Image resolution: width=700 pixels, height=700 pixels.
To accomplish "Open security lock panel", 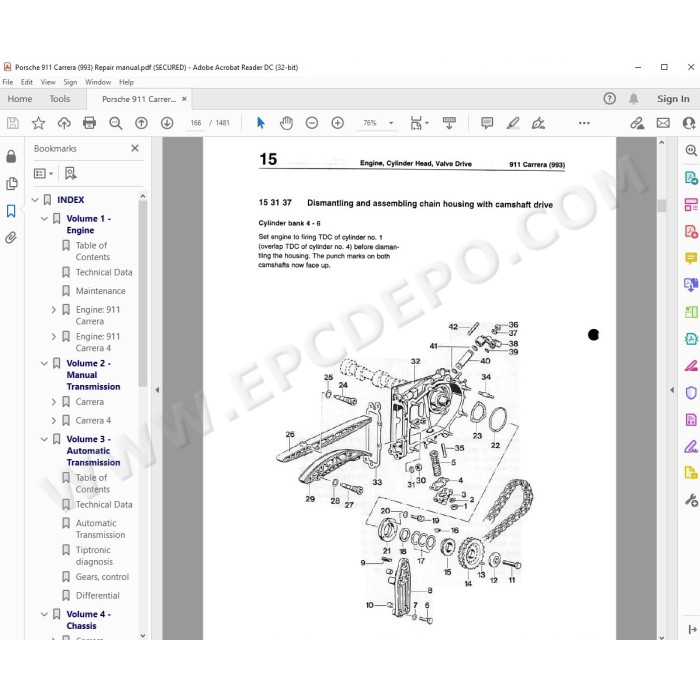I will pyautogui.click(x=11, y=156).
